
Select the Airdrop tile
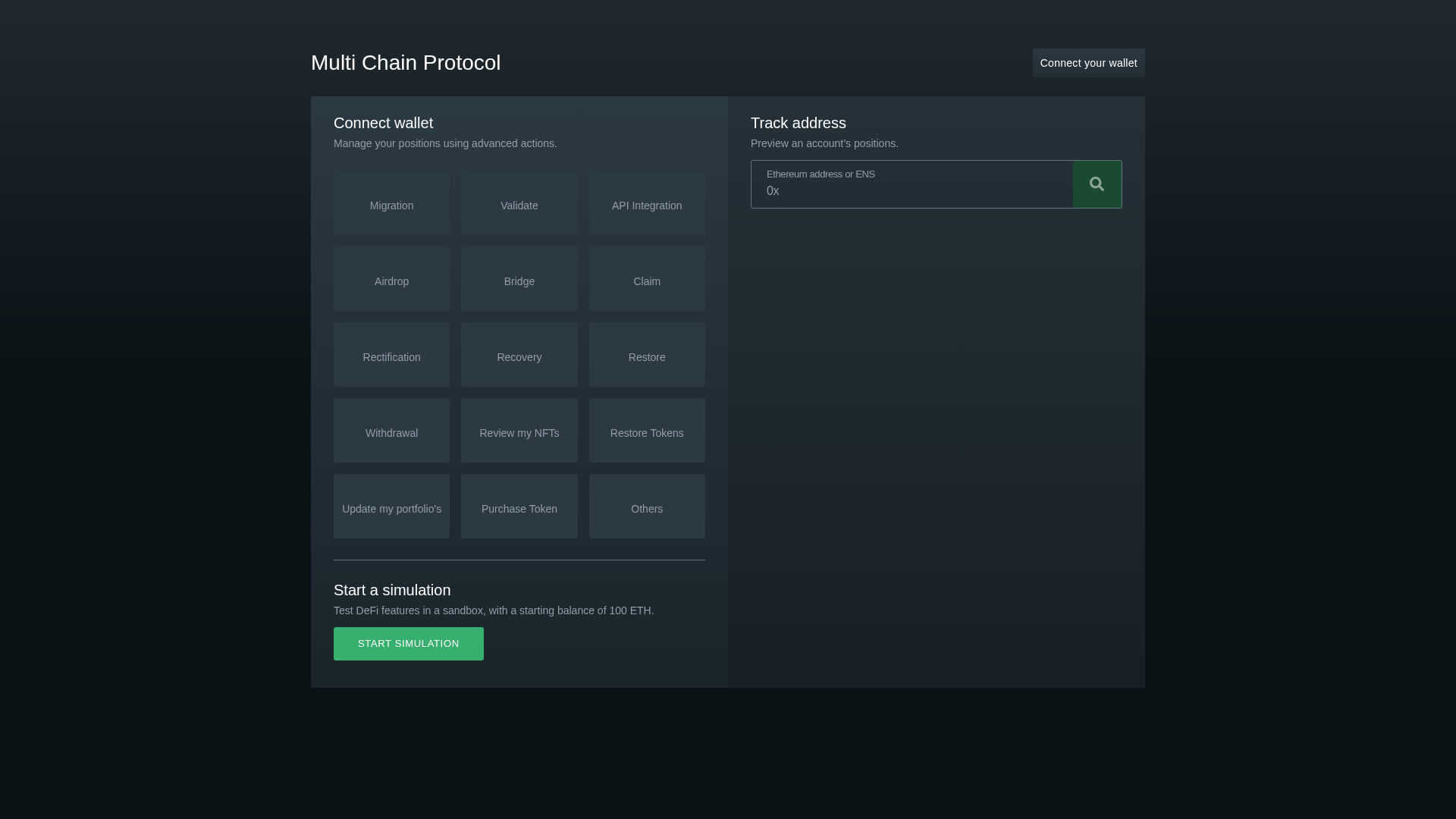(x=391, y=279)
